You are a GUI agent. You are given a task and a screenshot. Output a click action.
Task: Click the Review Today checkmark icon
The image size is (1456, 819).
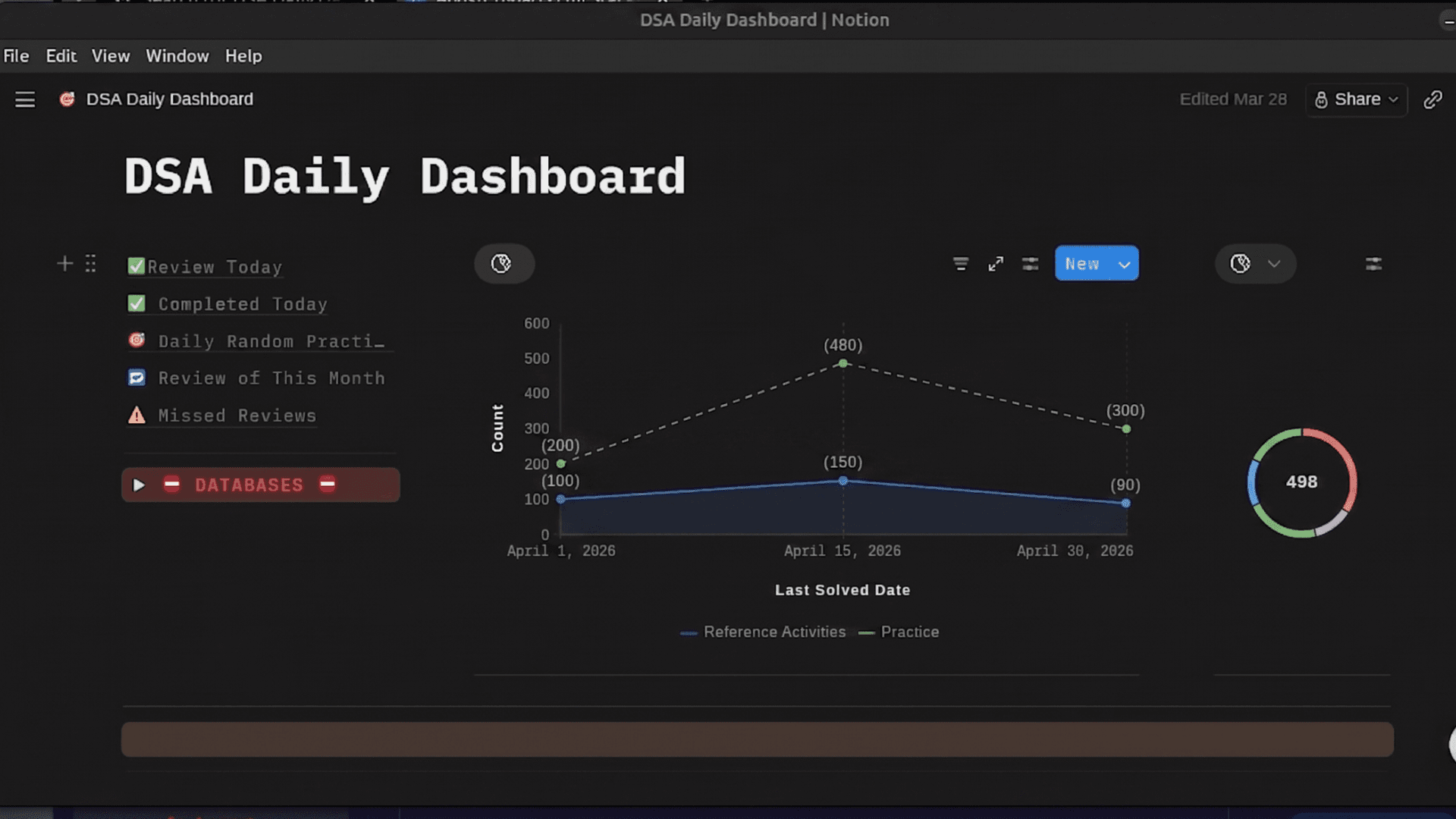point(136,266)
